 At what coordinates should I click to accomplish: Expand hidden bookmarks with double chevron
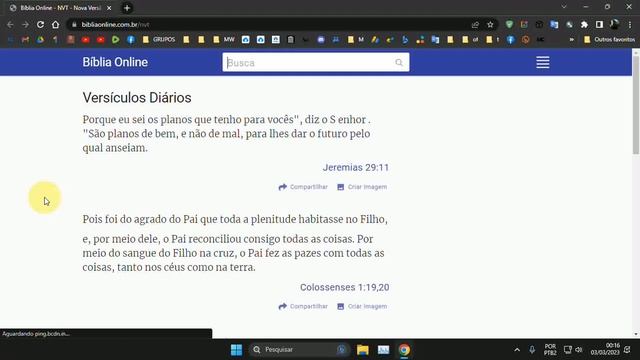[571, 40]
